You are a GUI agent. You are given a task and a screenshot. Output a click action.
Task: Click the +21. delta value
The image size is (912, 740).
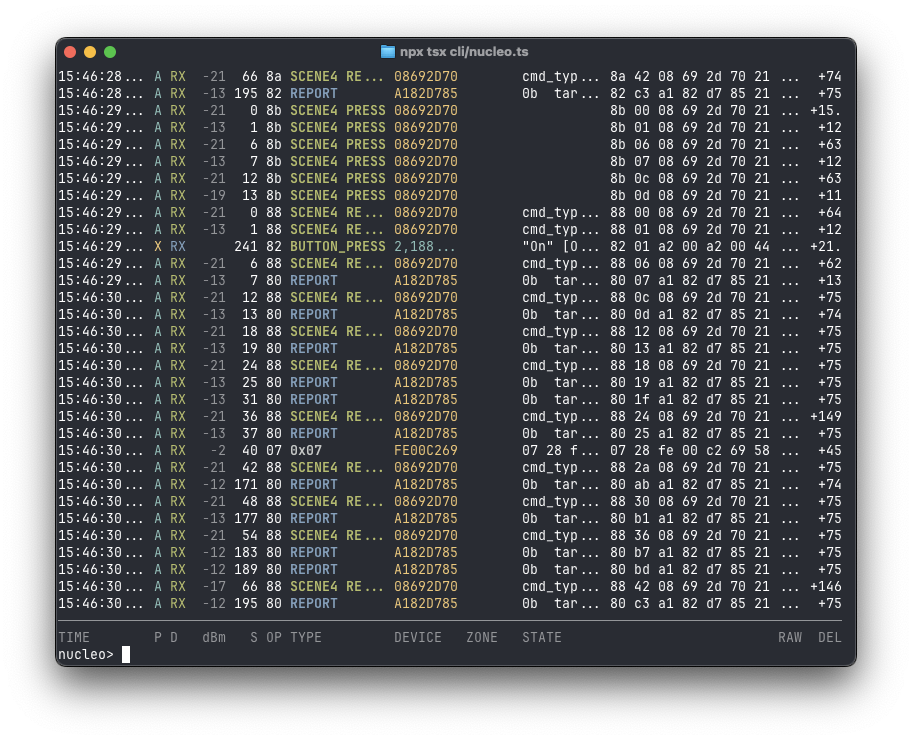(x=826, y=247)
